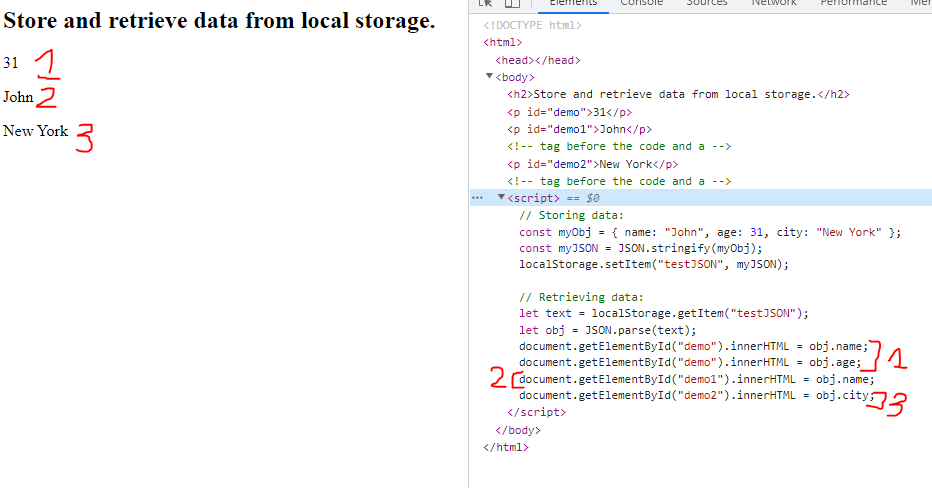This screenshot has height=488, width=932.
Task: Open the Console tab
Action: tap(641, 3)
